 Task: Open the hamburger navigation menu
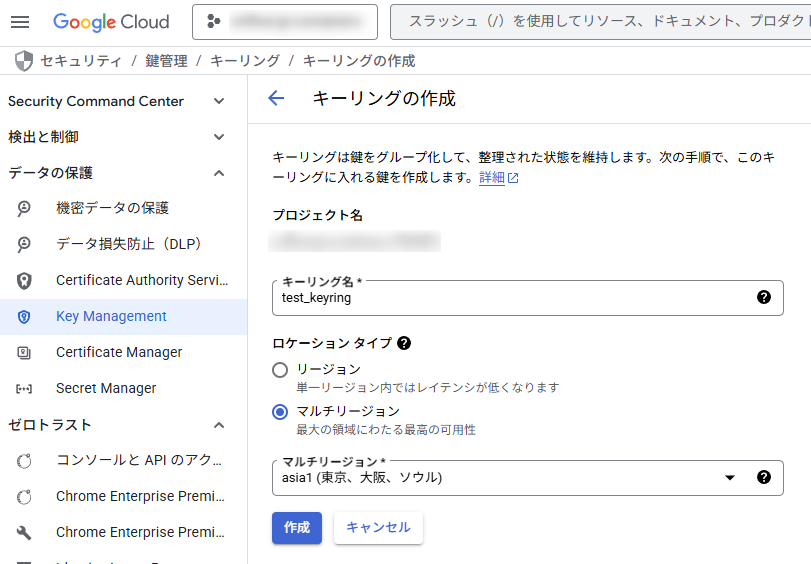20,22
